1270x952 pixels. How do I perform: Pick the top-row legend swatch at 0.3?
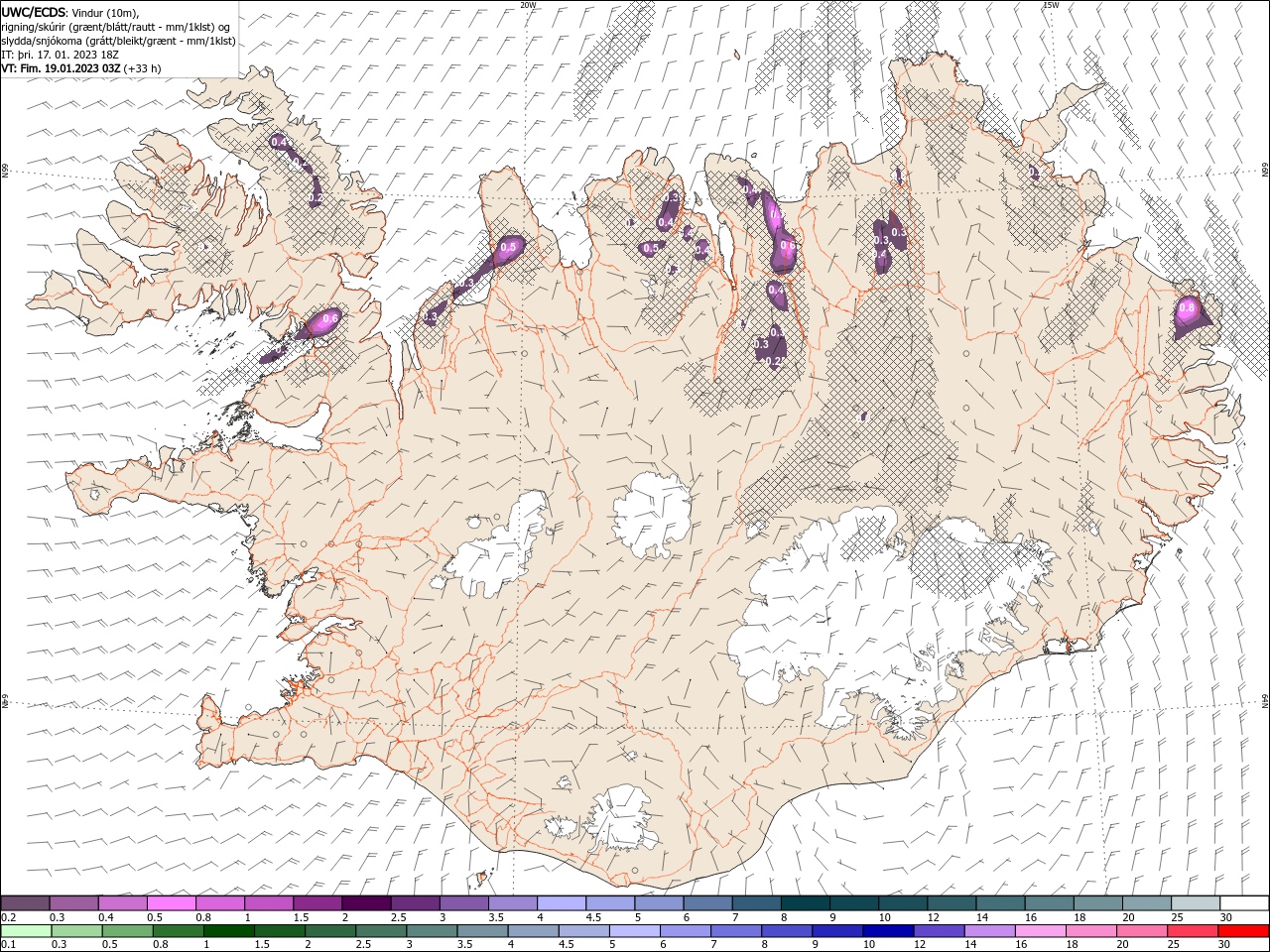coord(74,902)
